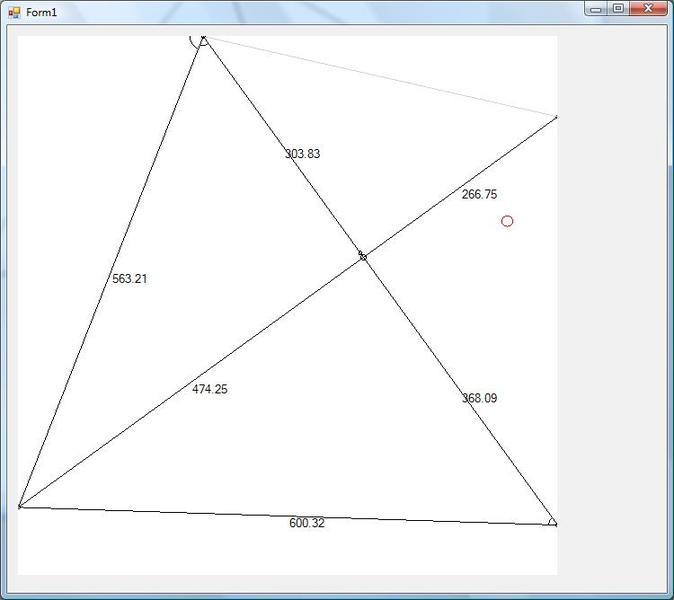The width and height of the screenshot is (674, 600).
Task: Select the 600.32 length label
Action: coord(306,523)
